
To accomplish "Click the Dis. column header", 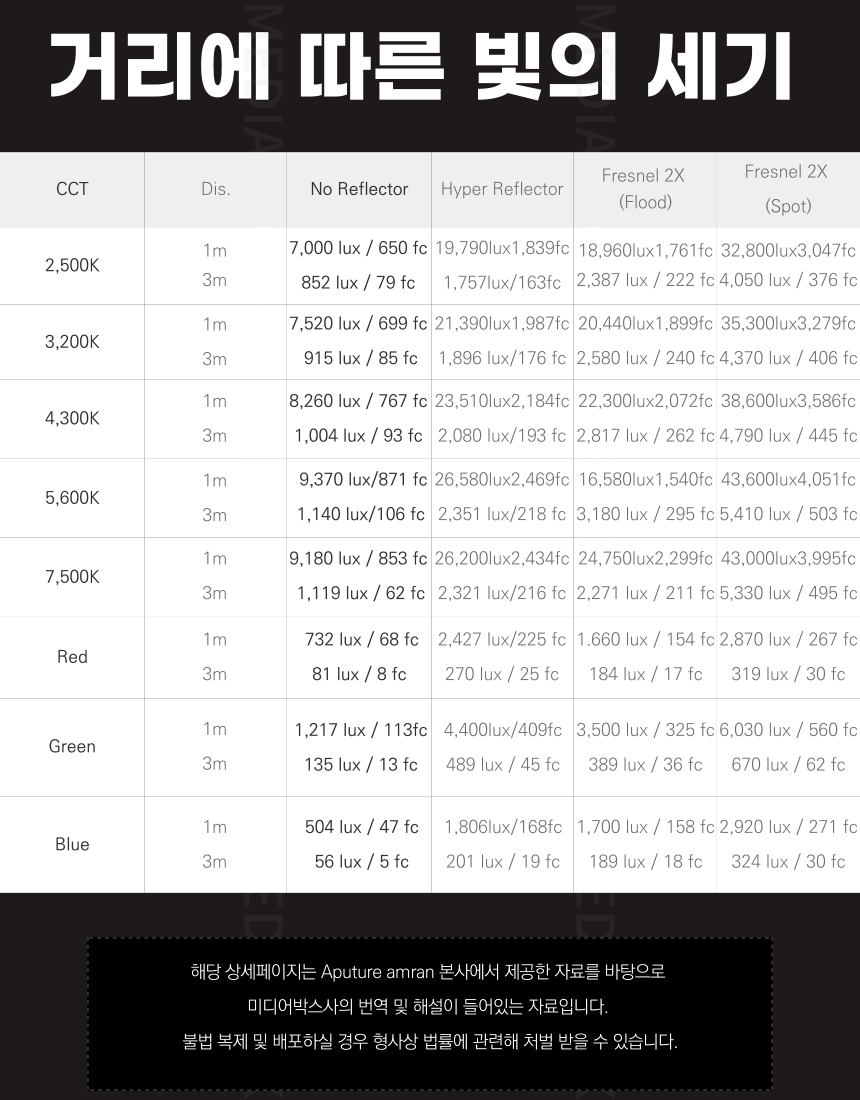I will point(215,189).
